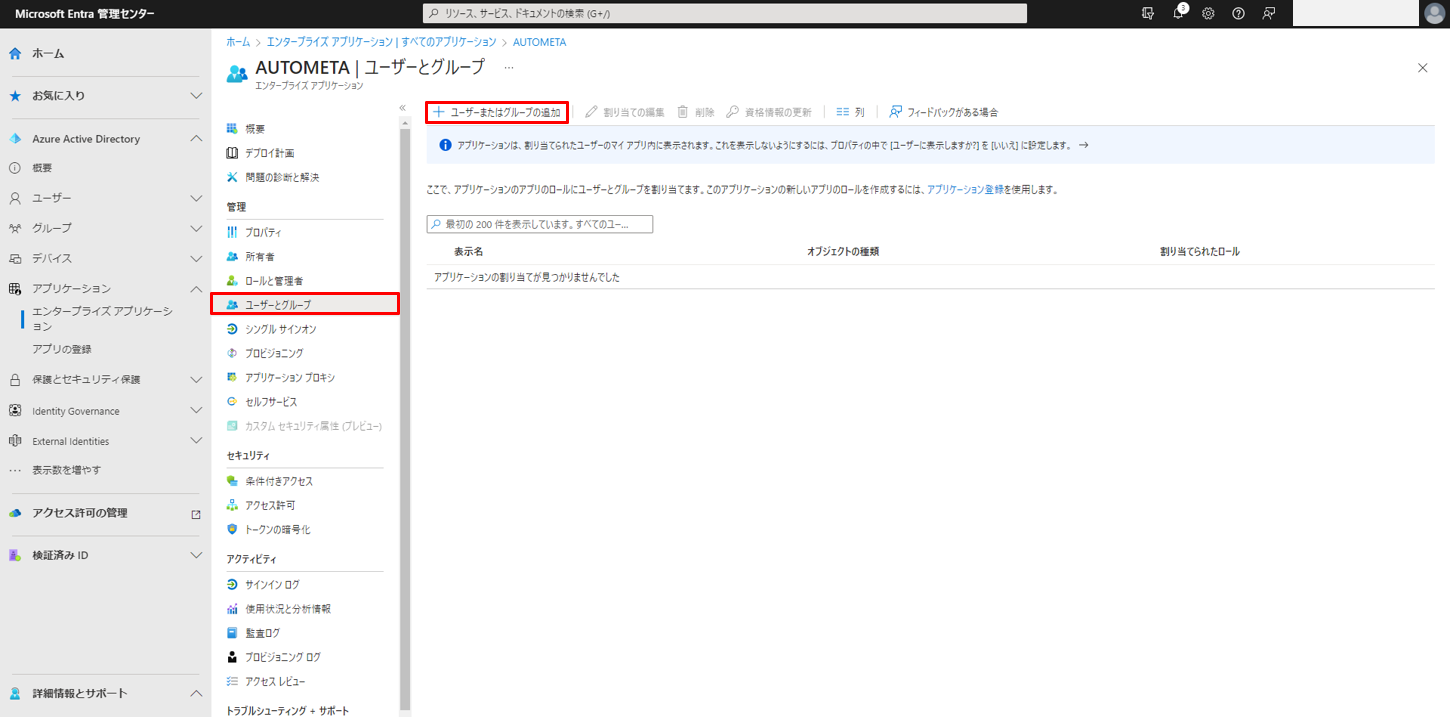The image size is (1450, 717).
Task: Expand the 検証済み ID chevron
Action: (x=196, y=555)
